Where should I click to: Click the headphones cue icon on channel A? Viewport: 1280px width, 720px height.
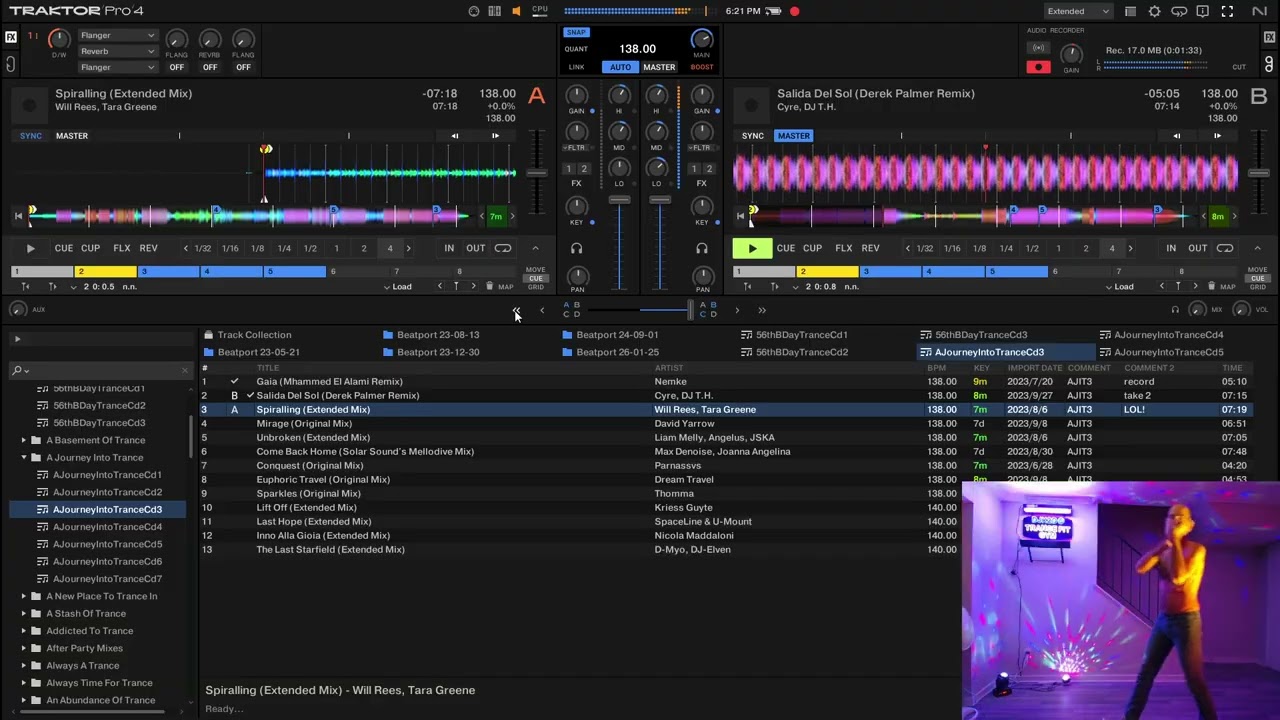577,248
